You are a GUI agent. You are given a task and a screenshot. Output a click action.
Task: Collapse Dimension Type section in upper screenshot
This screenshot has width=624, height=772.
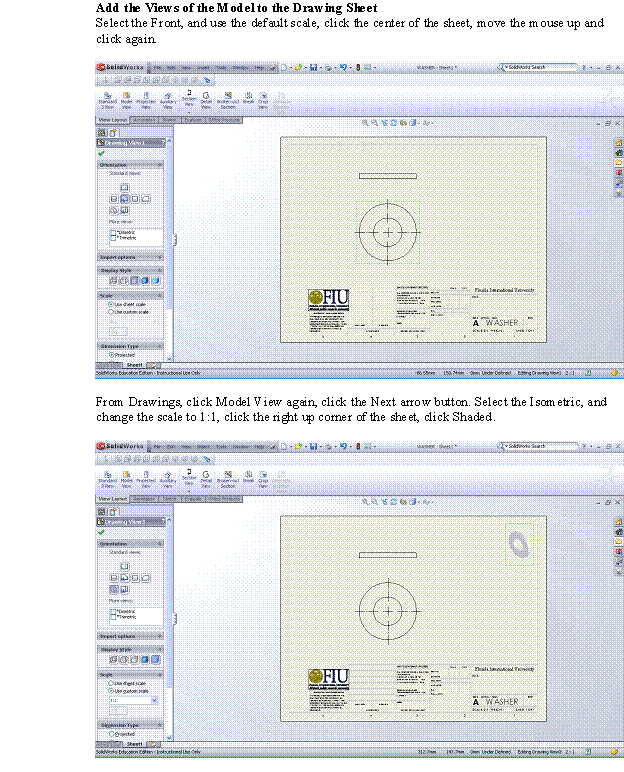tap(160, 346)
